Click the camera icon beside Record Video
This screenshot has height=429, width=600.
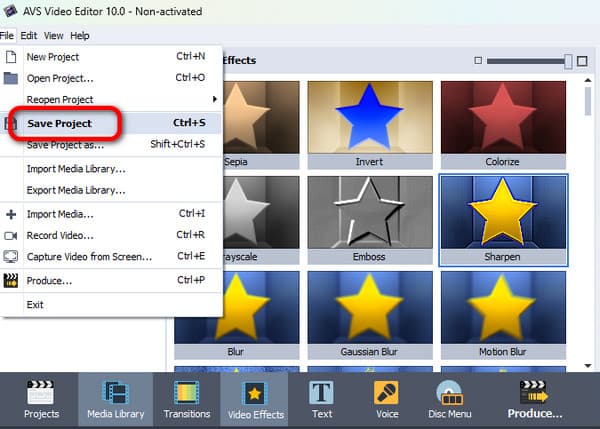pos(11,236)
